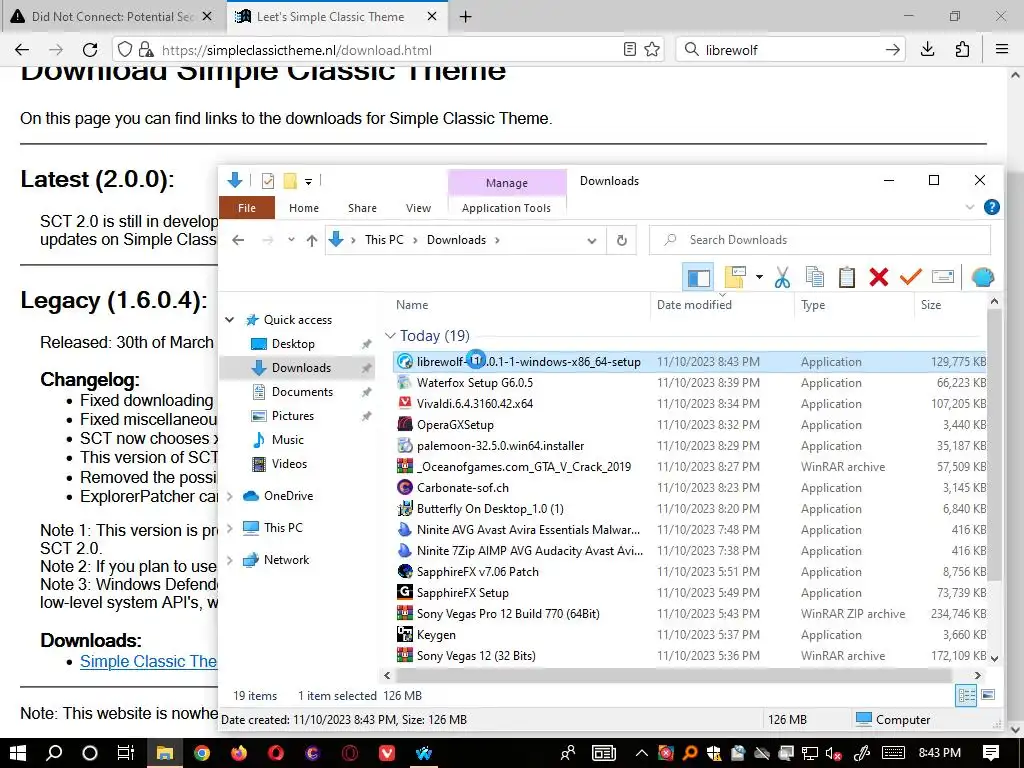
Task: Switch to the Share ribbon tab
Action: [362, 208]
